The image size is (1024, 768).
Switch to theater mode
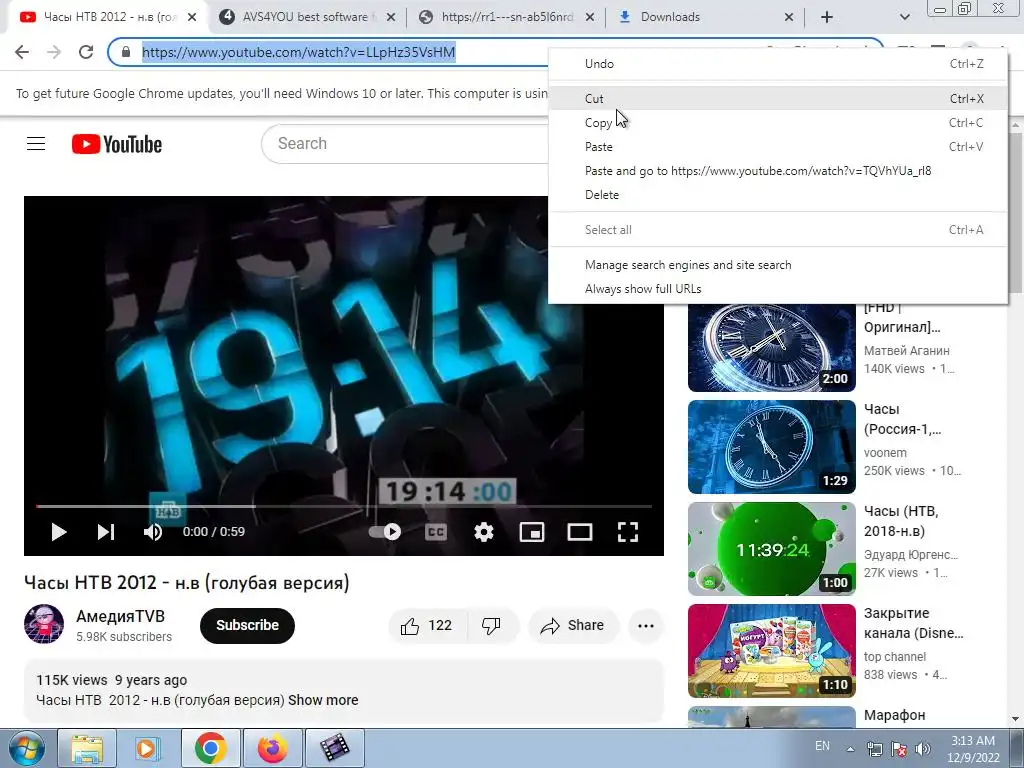pyautogui.click(x=579, y=532)
